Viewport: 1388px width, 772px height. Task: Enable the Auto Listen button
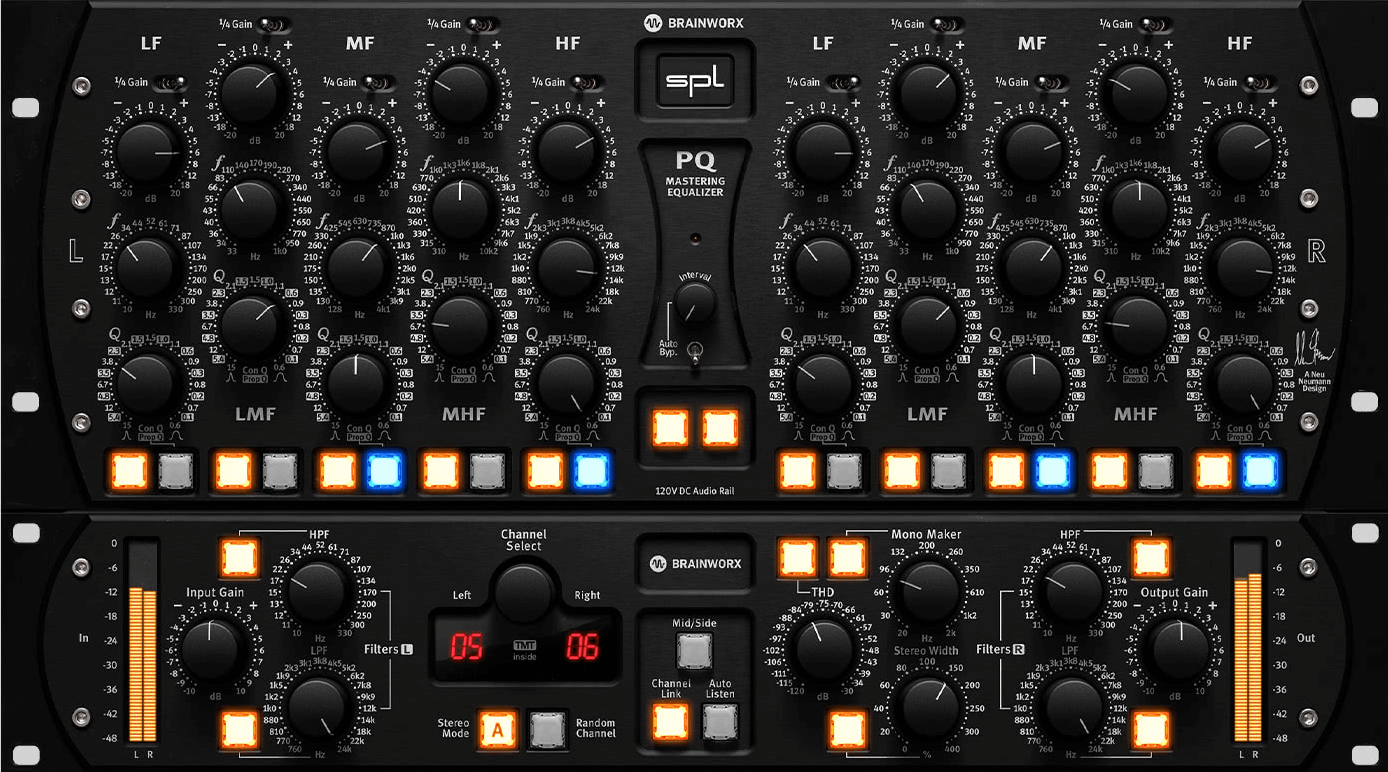[x=719, y=721]
